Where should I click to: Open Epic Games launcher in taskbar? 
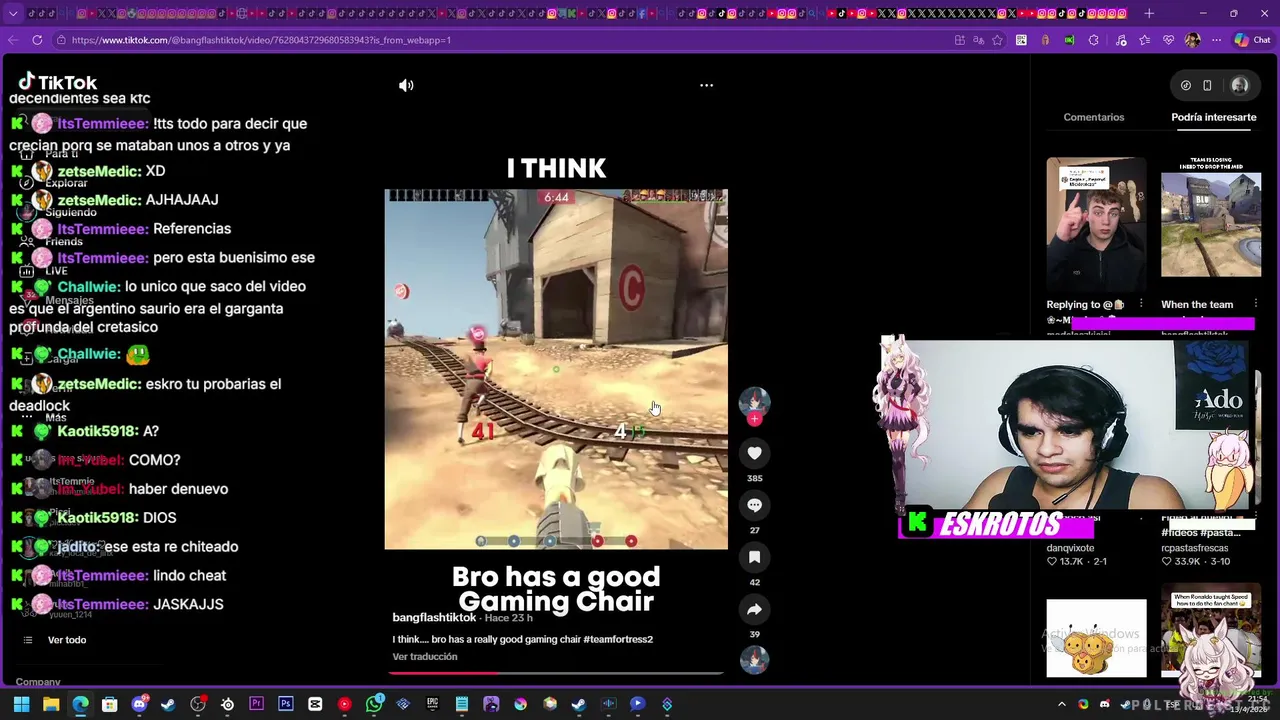(432, 704)
